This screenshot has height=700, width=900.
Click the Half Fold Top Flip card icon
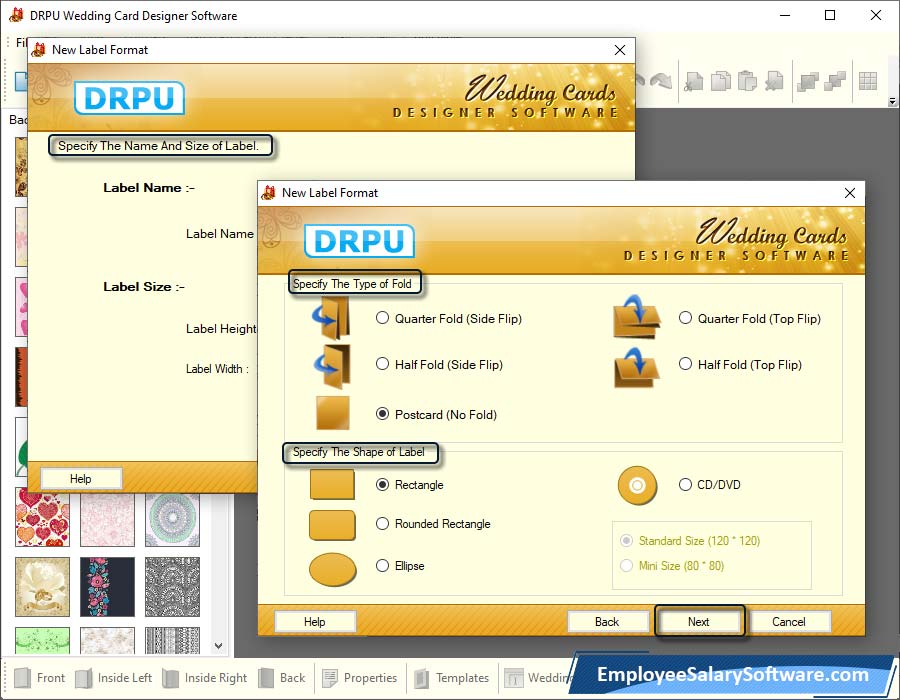(636, 367)
